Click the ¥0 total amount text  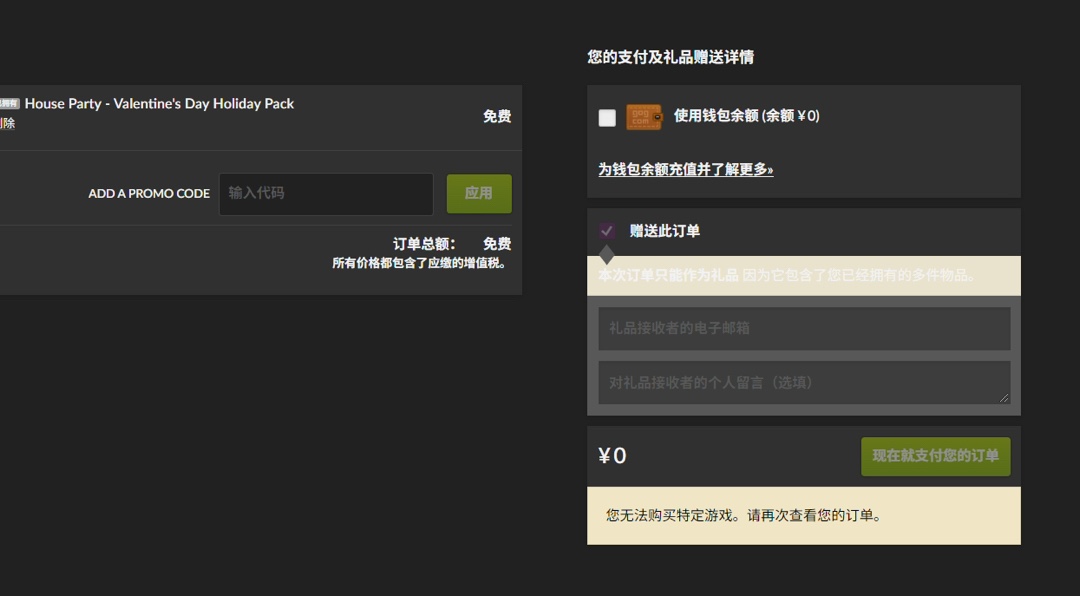click(x=612, y=455)
